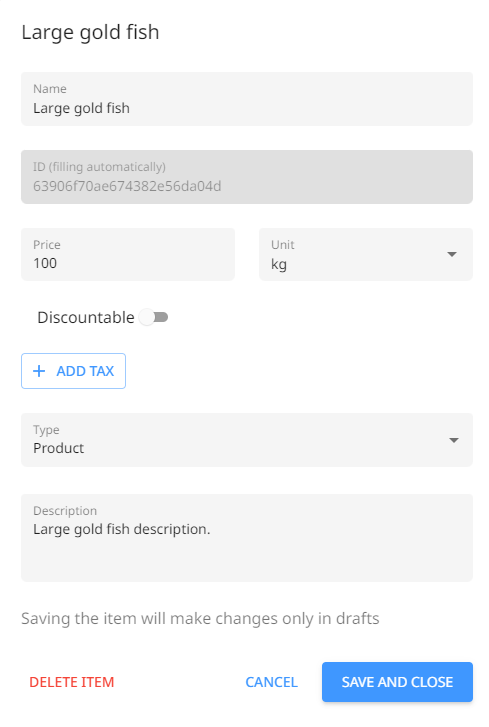Open the Unit dropdown showing kg
This screenshot has height=727, width=489.
click(366, 254)
